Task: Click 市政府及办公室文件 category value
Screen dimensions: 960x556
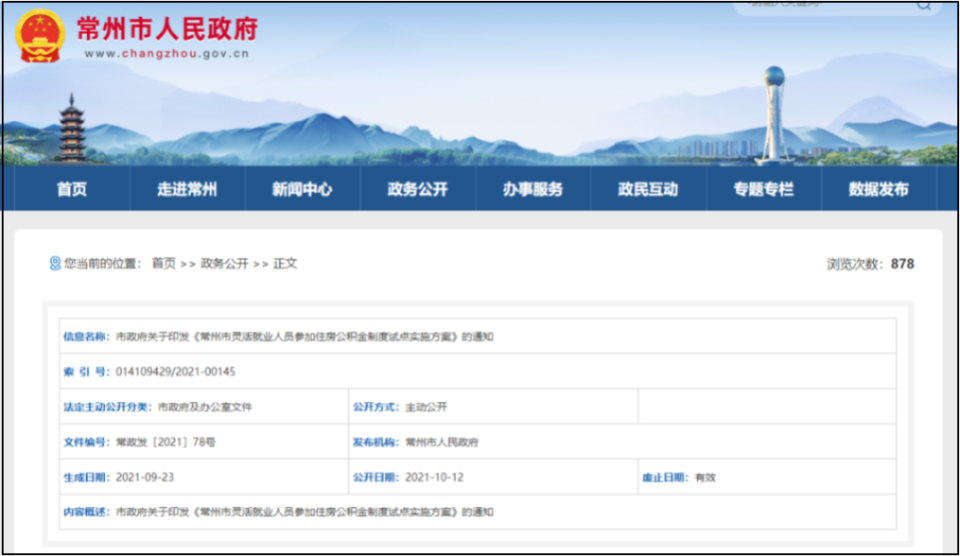Action: [x=205, y=407]
